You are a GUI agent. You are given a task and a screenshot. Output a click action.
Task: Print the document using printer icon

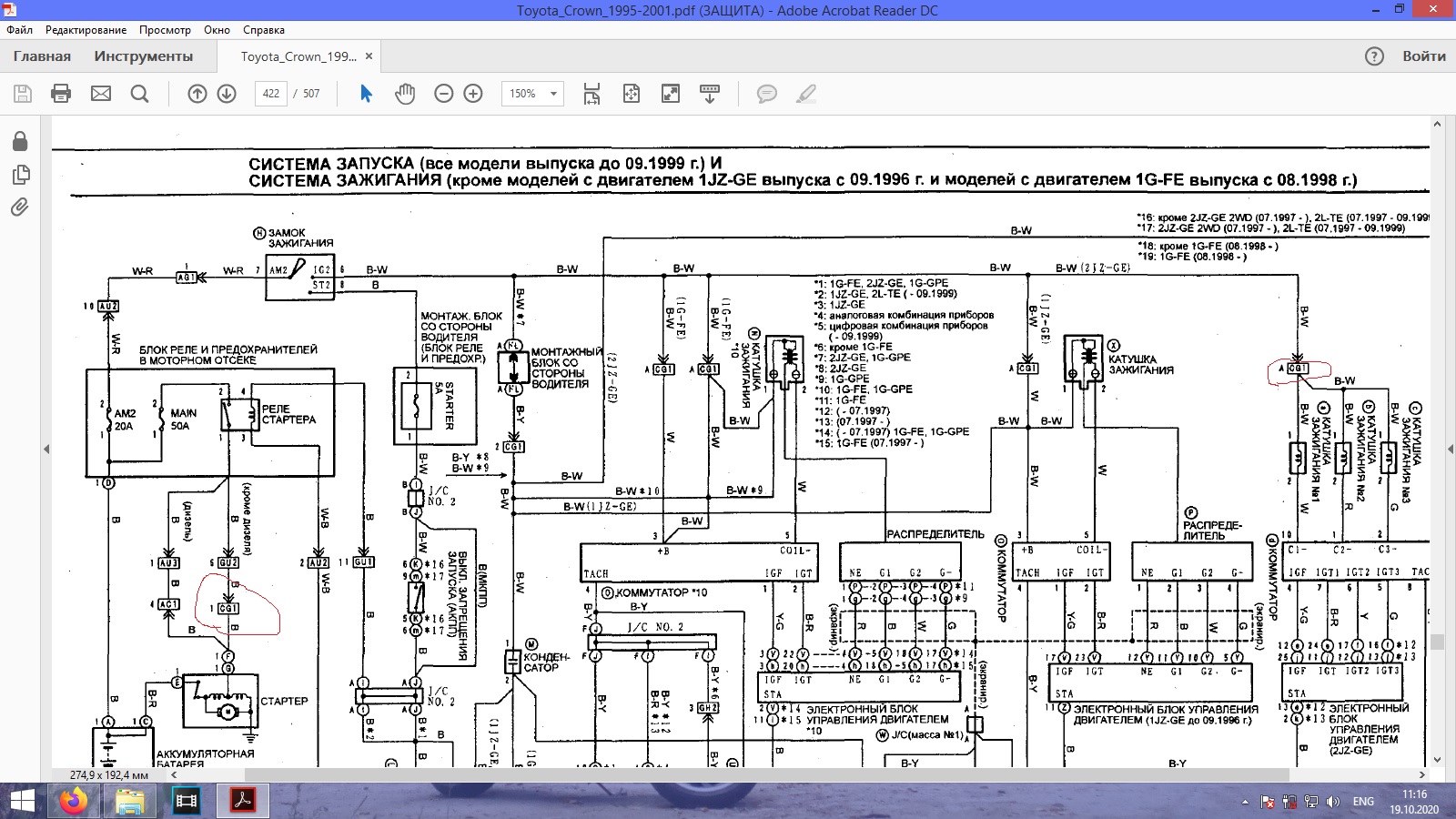tap(61, 93)
